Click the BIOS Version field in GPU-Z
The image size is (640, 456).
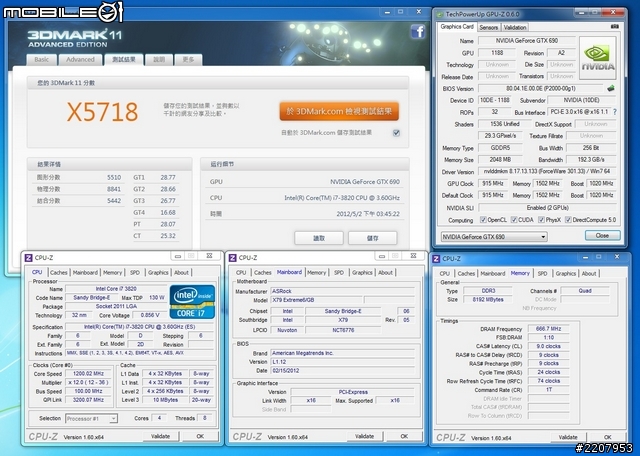(x=540, y=89)
